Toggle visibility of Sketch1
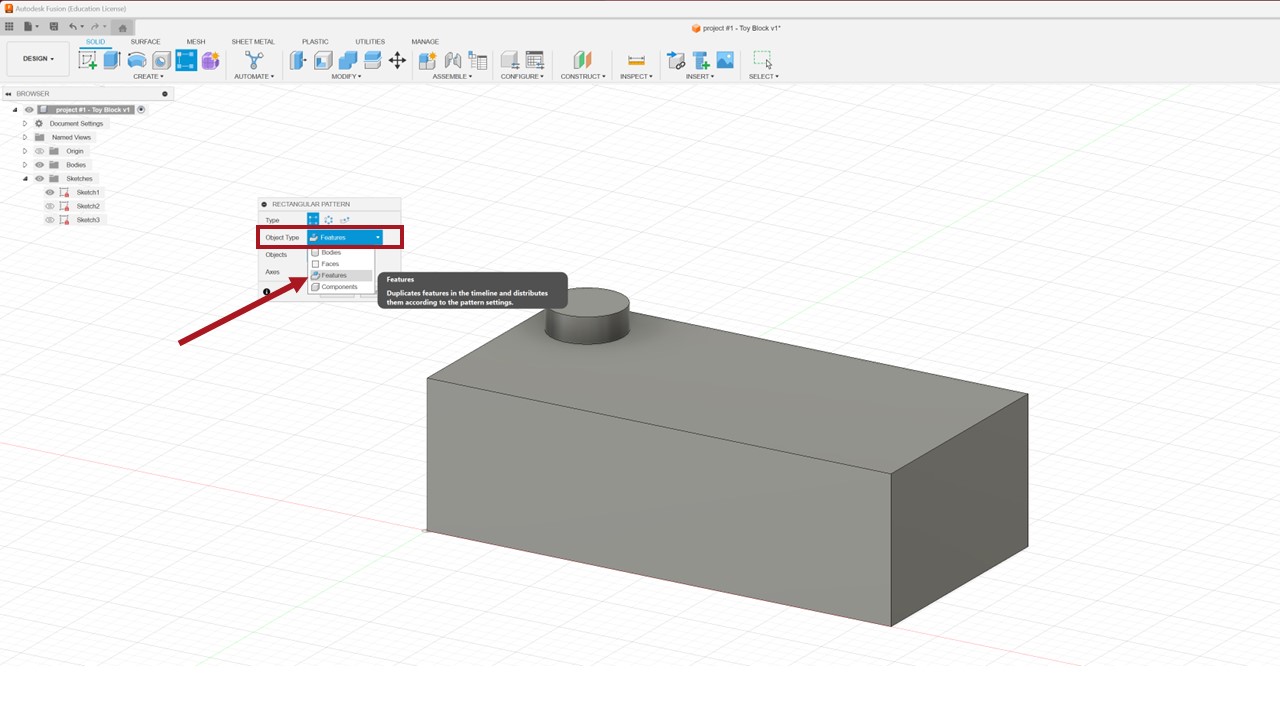Viewport: 1280px width, 720px height. coord(50,192)
